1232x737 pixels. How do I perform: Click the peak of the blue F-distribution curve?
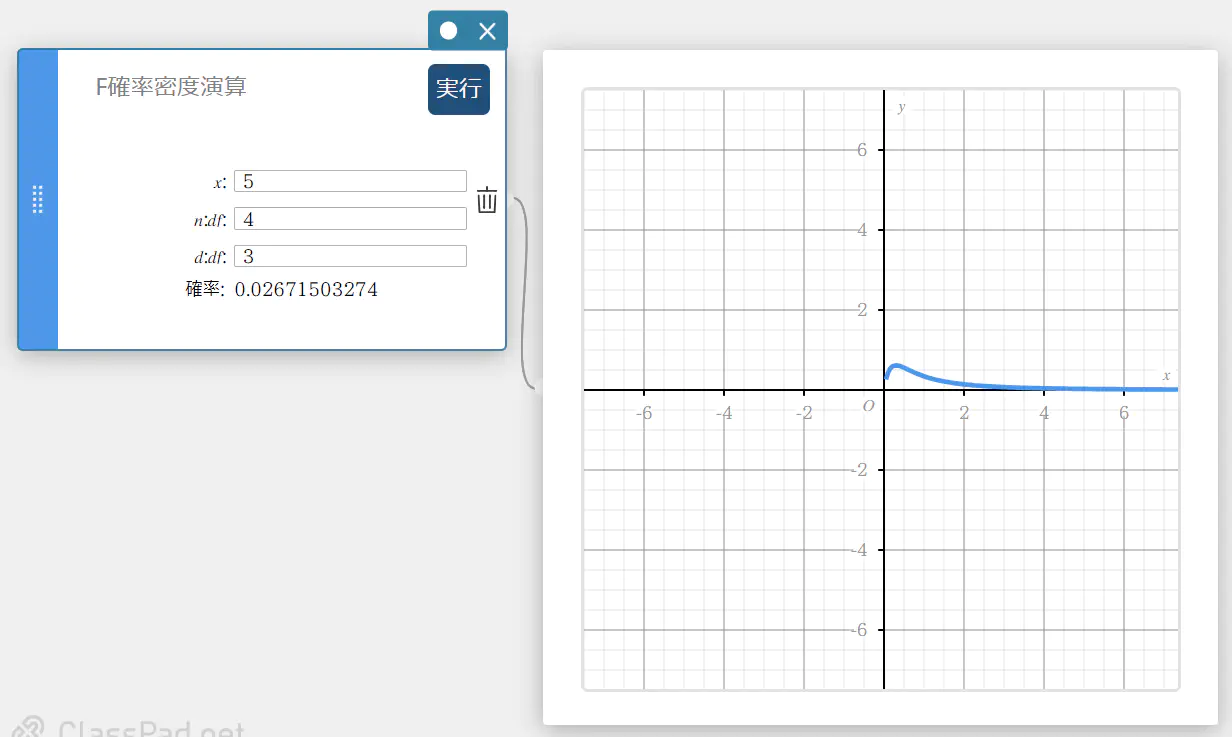point(897,366)
